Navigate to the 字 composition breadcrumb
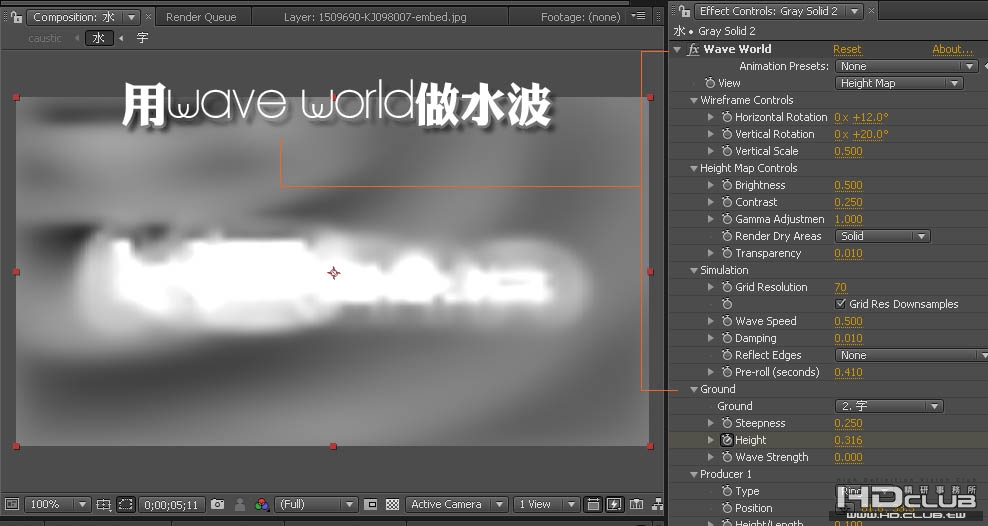 (142, 38)
